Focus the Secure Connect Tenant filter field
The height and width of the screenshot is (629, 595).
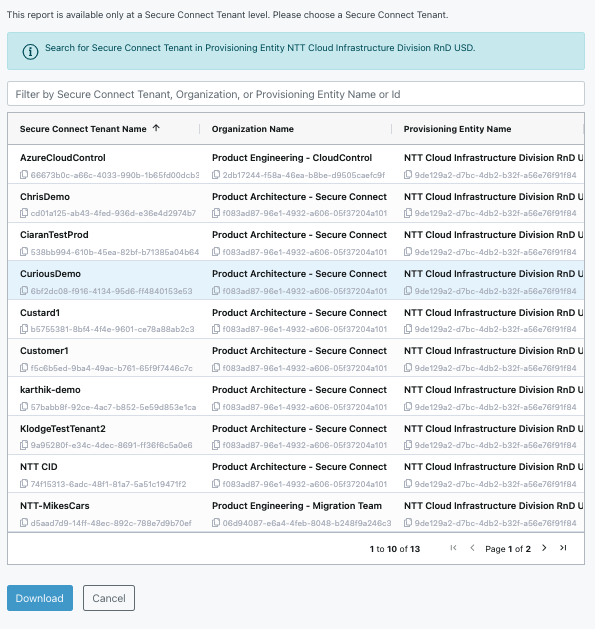click(296, 94)
